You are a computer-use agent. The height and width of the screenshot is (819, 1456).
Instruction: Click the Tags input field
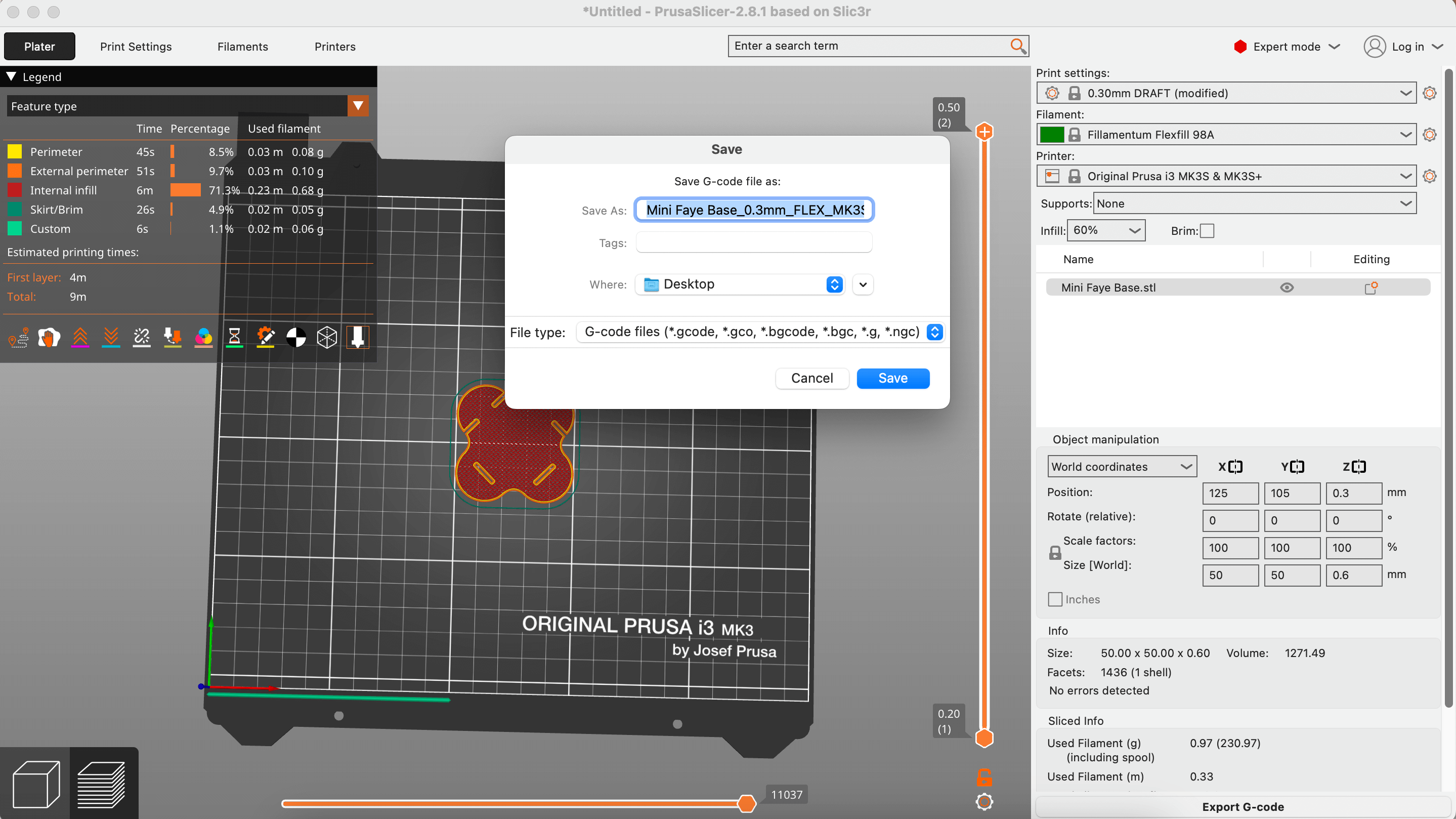(754, 242)
